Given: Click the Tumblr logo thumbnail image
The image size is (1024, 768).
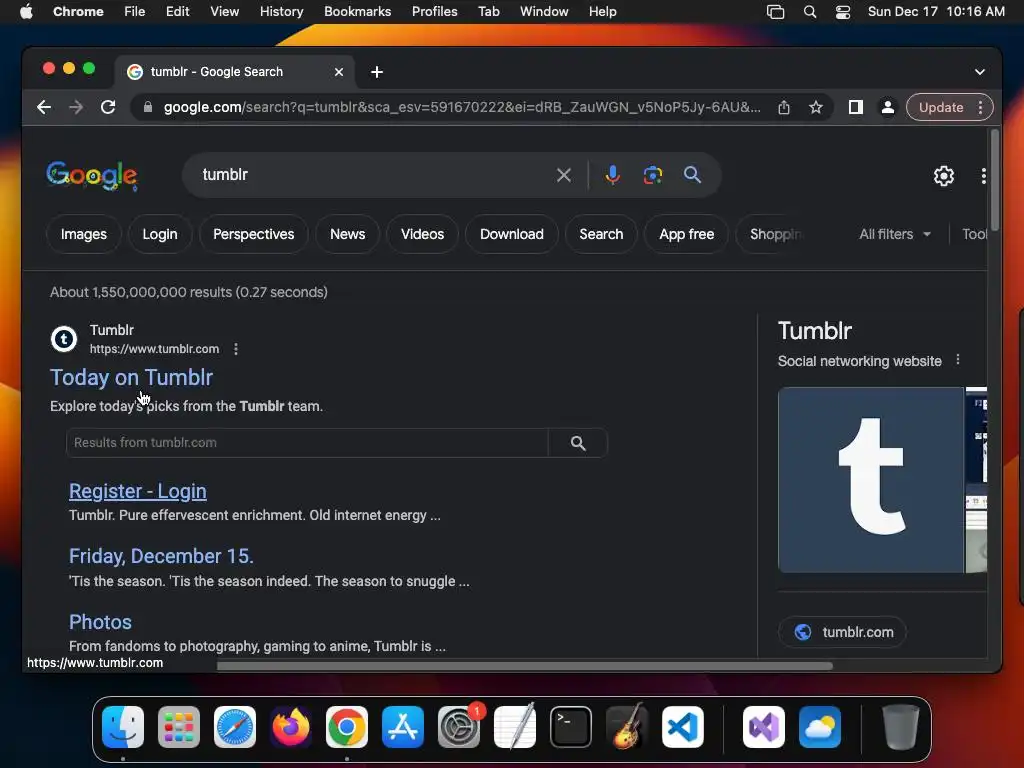Looking at the screenshot, I should 871,480.
